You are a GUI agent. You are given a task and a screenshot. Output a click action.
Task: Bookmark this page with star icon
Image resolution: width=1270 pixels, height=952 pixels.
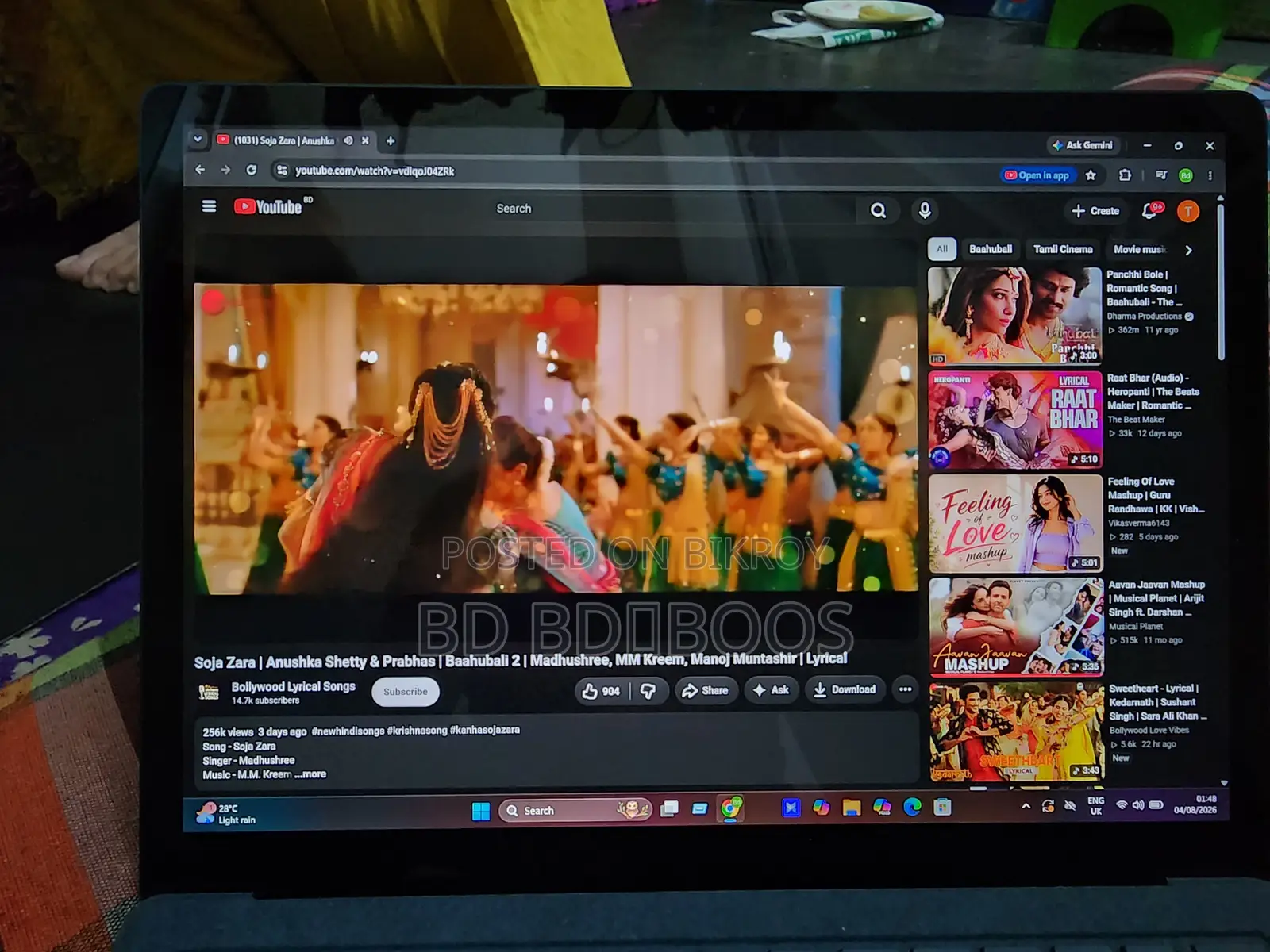point(1091,175)
